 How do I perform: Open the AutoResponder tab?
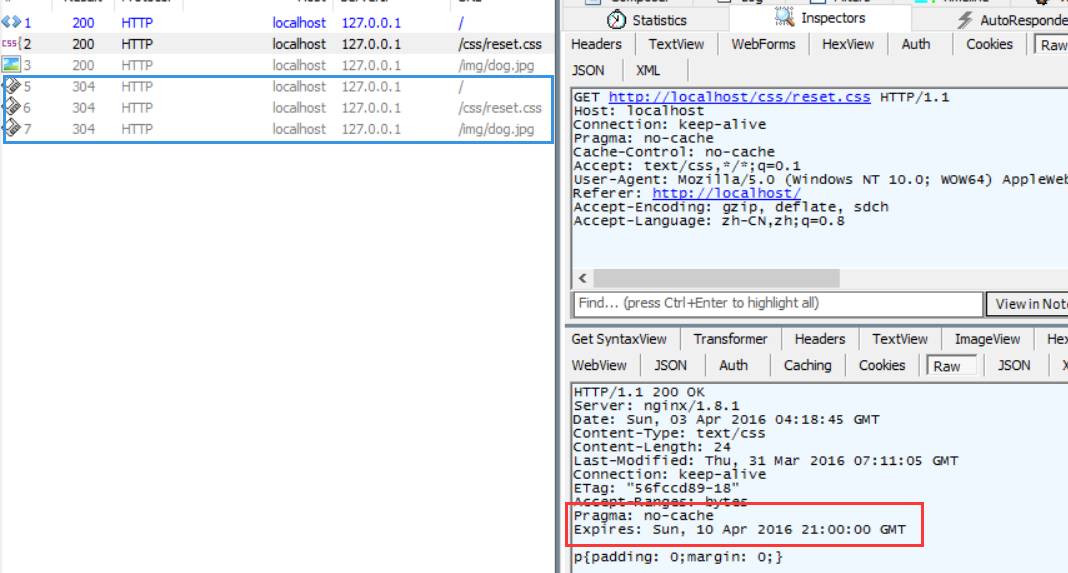coord(1011,20)
